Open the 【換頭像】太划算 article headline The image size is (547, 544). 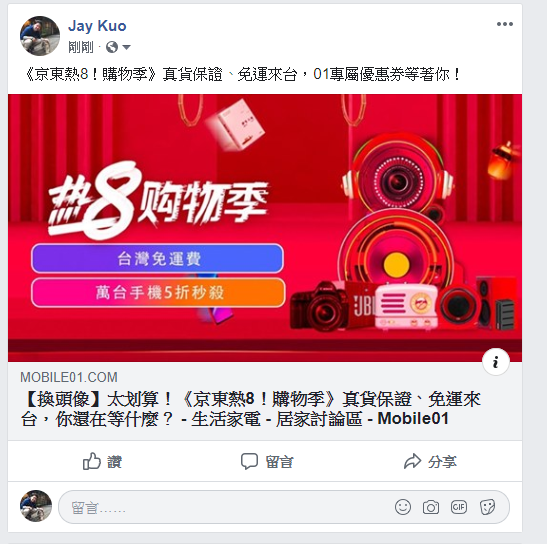(x=251, y=409)
